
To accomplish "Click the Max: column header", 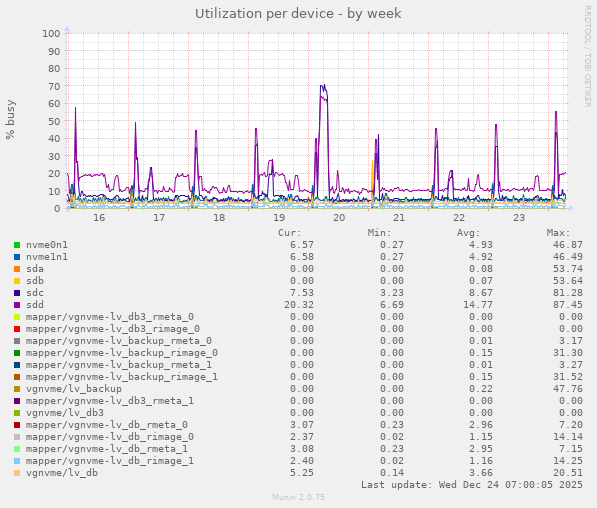I will click(x=559, y=233).
